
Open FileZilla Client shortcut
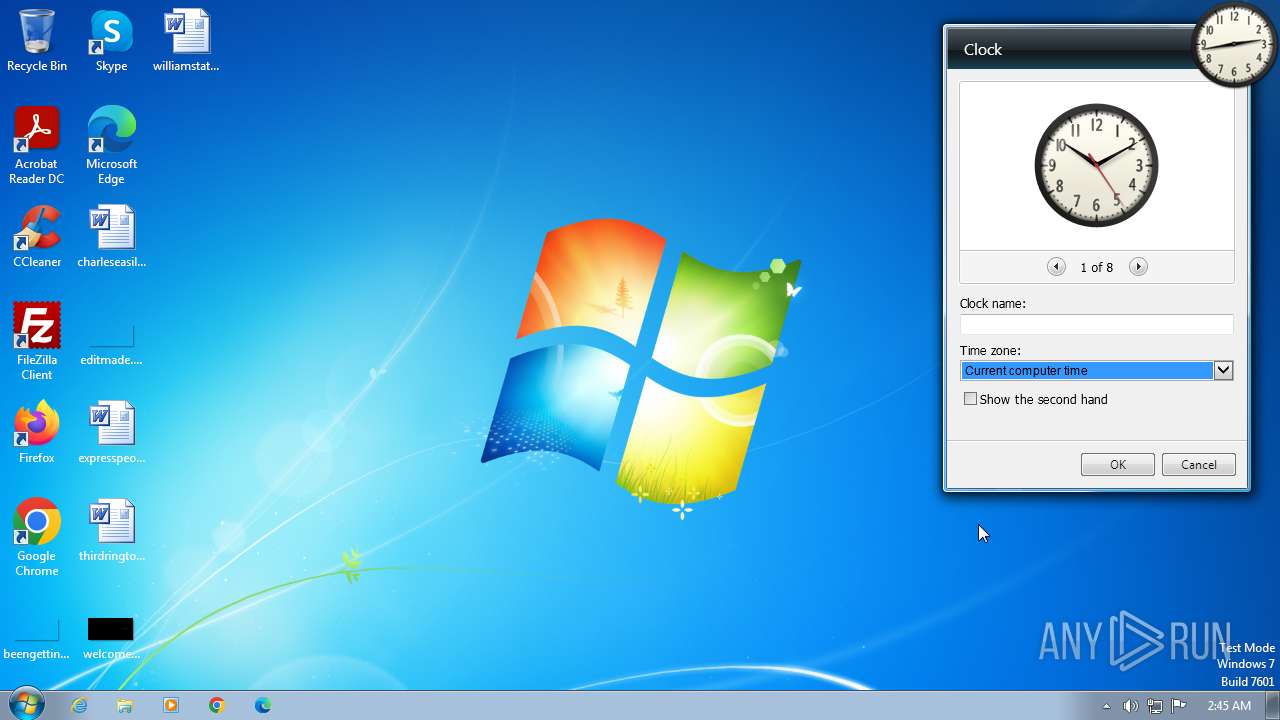(x=37, y=342)
